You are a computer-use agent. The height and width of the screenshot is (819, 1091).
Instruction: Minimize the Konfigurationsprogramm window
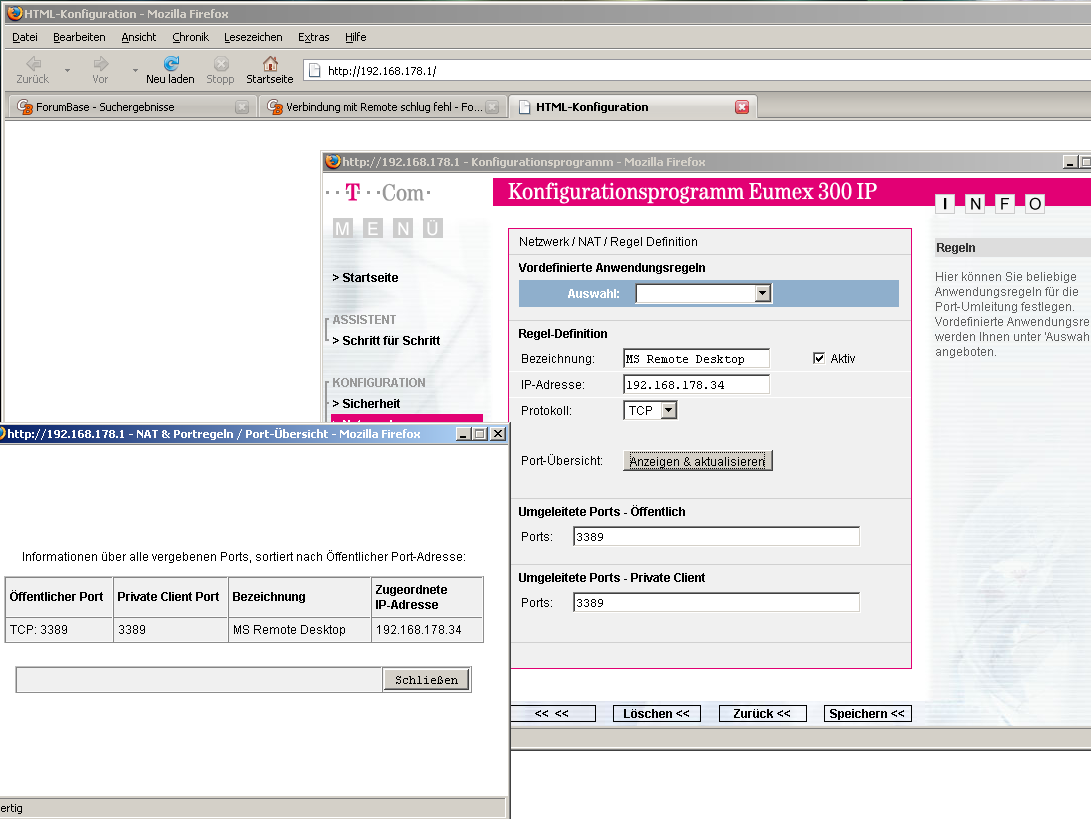pos(1070,162)
